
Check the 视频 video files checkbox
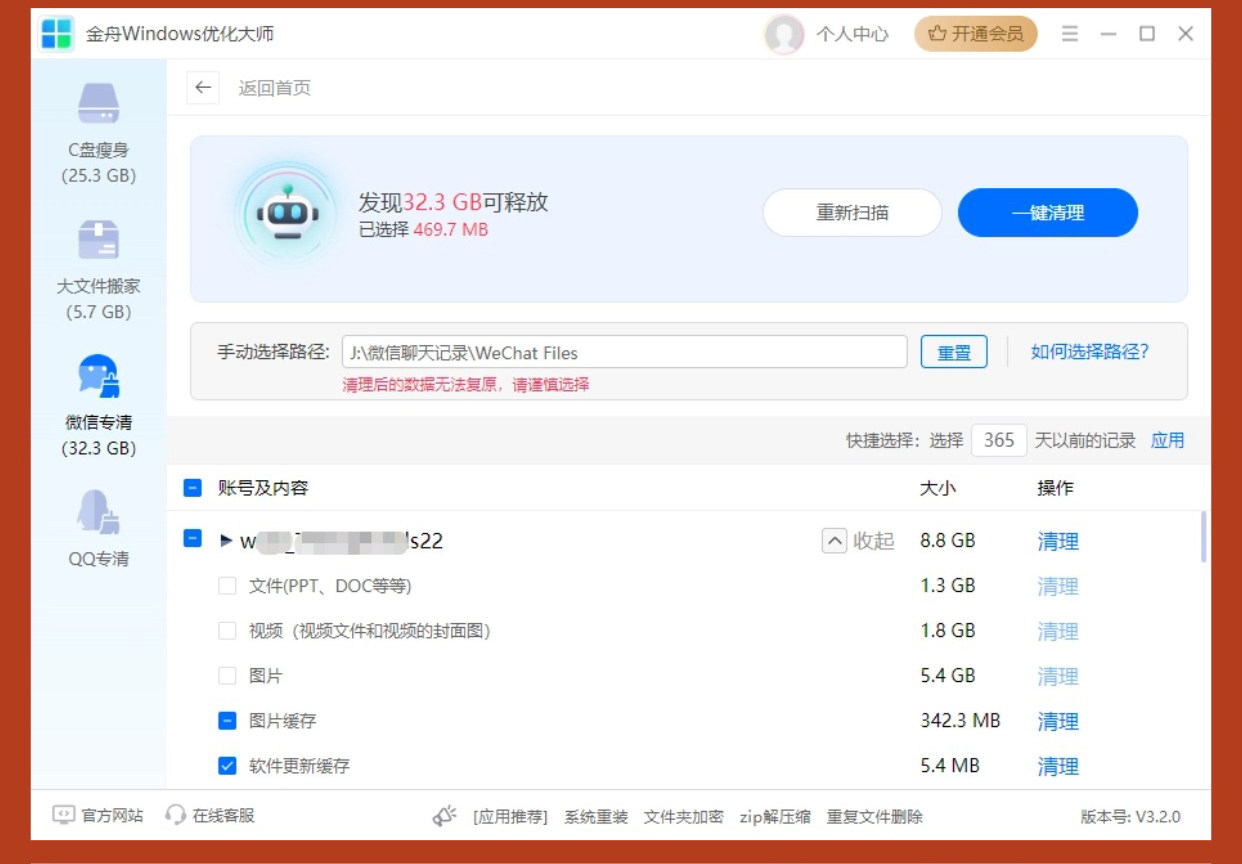tap(227, 631)
